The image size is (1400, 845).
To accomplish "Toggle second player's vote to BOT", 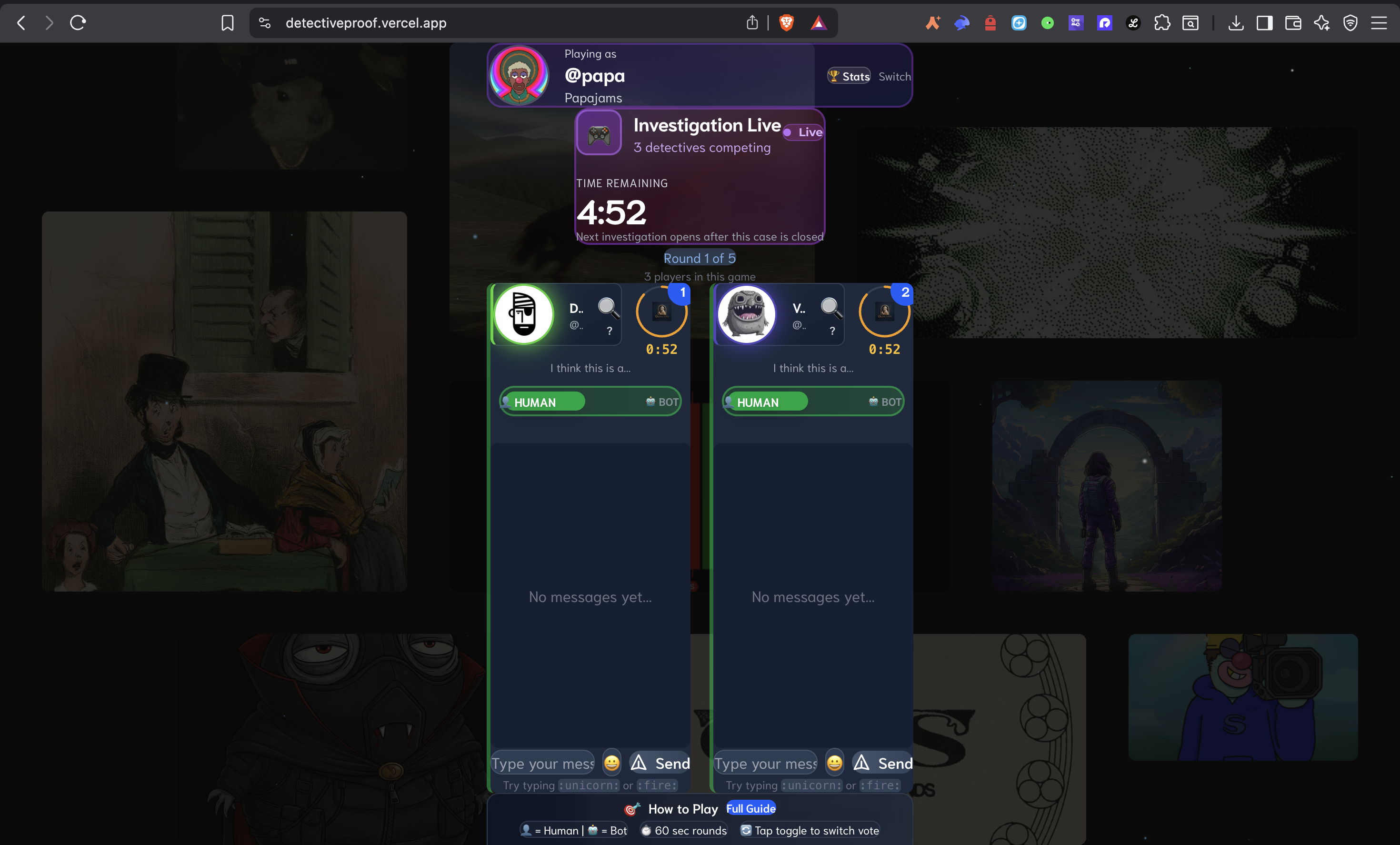I will pyautogui.click(x=885, y=402).
